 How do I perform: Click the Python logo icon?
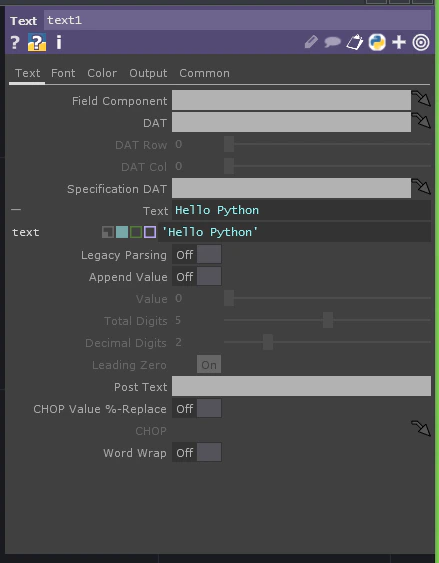point(377,42)
